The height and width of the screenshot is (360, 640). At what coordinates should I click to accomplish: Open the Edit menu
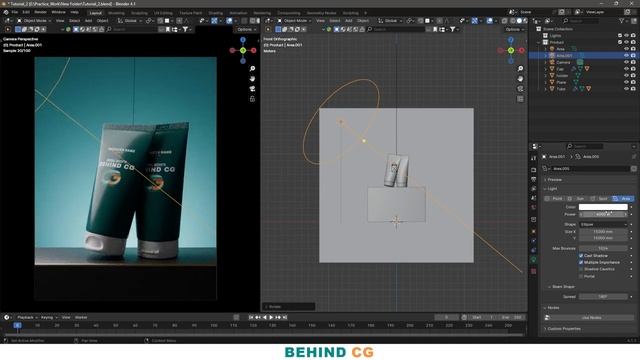tap(26, 12)
